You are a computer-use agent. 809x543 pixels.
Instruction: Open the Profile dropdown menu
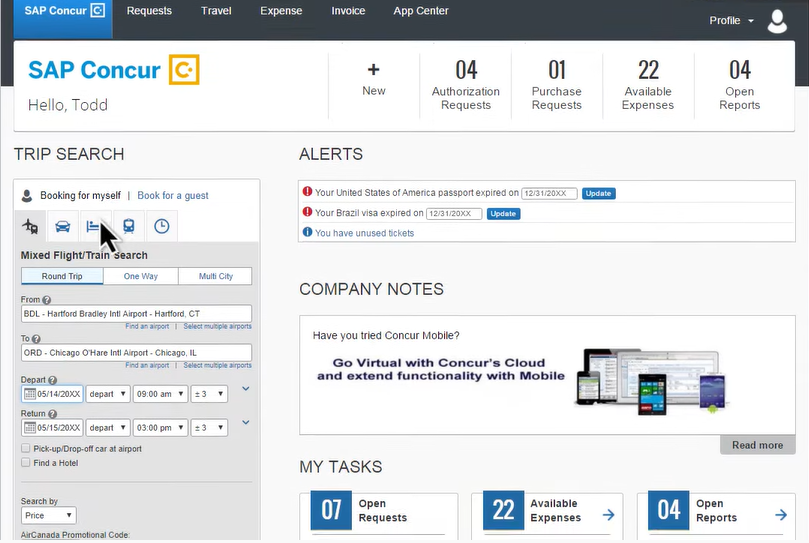click(x=731, y=21)
